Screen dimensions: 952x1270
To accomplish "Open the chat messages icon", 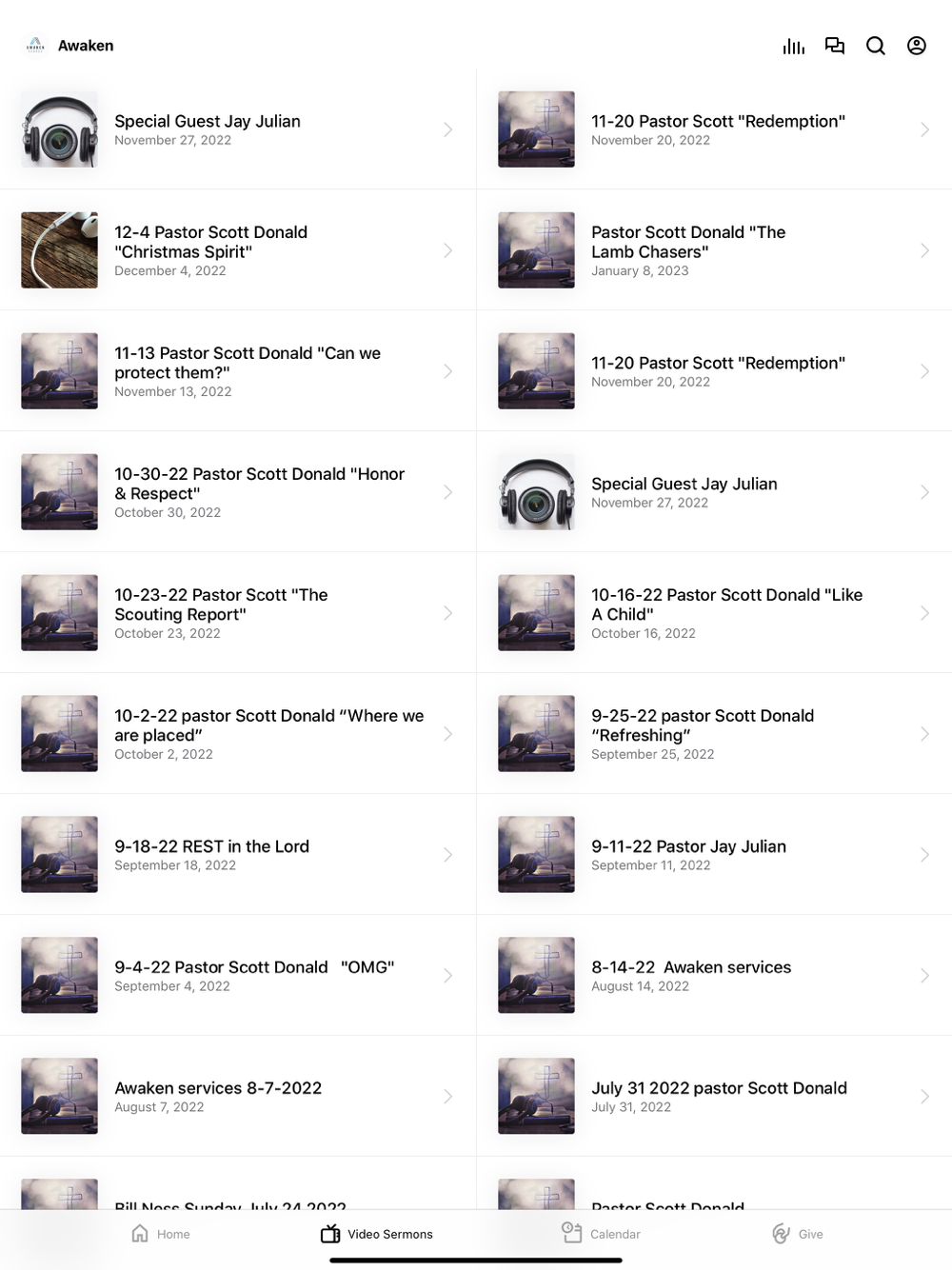I will (x=835, y=46).
